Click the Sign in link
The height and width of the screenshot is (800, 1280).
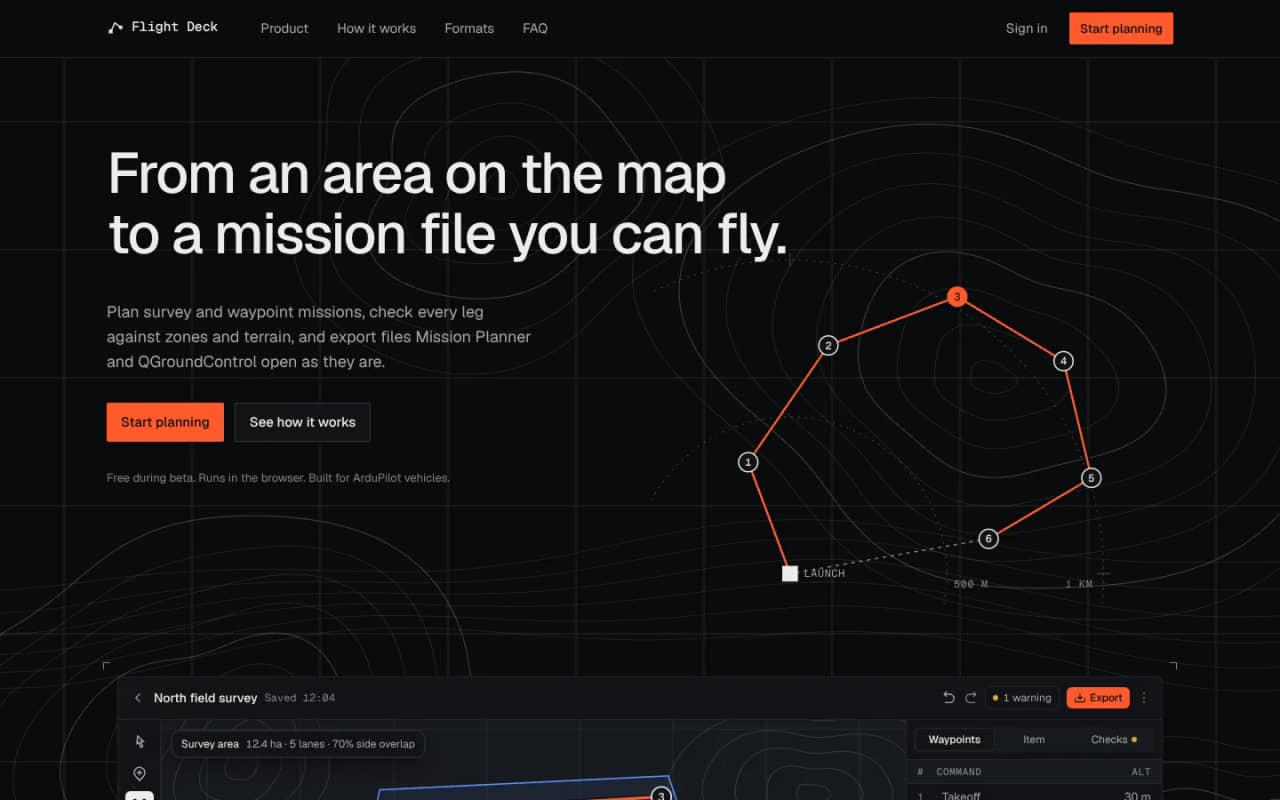(1027, 28)
